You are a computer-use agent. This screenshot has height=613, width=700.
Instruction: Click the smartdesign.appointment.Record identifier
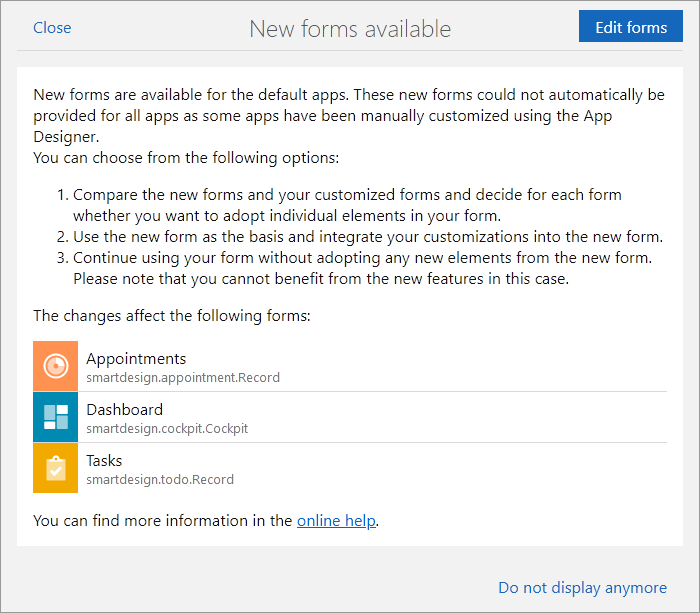183,378
